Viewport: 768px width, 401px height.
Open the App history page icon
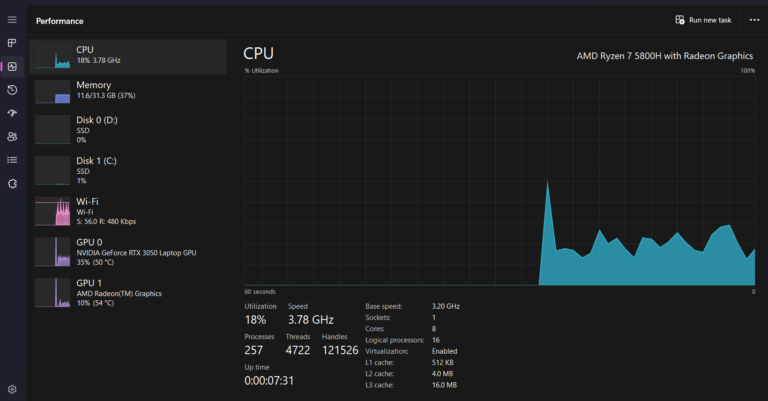pyautogui.click(x=12, y=90)
